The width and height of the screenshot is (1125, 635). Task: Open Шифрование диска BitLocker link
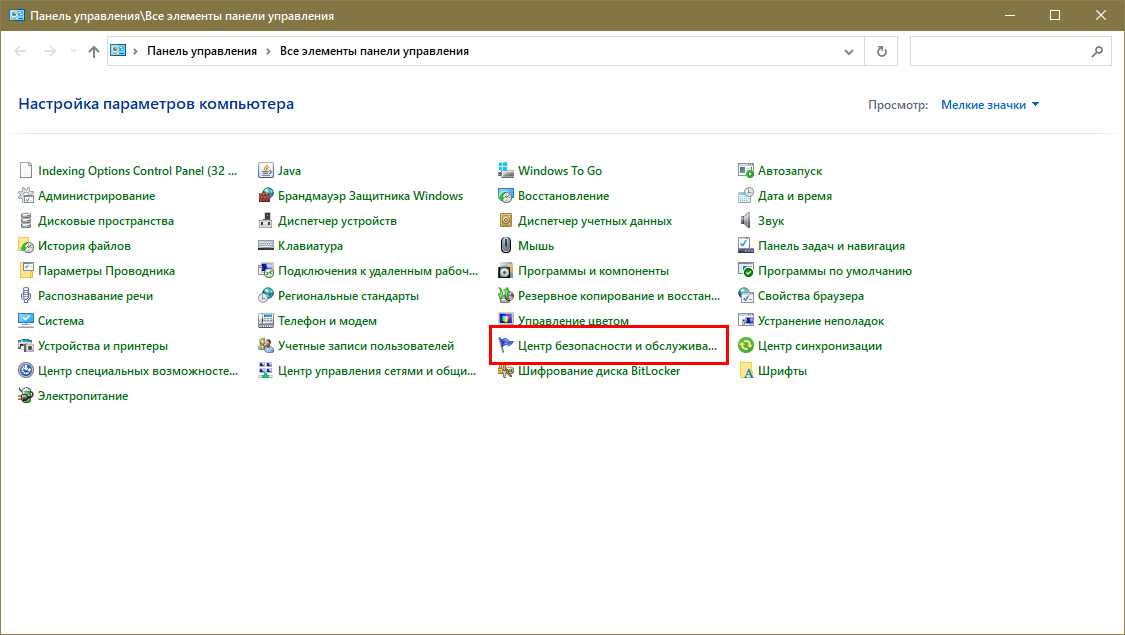(x=599, y=371)
